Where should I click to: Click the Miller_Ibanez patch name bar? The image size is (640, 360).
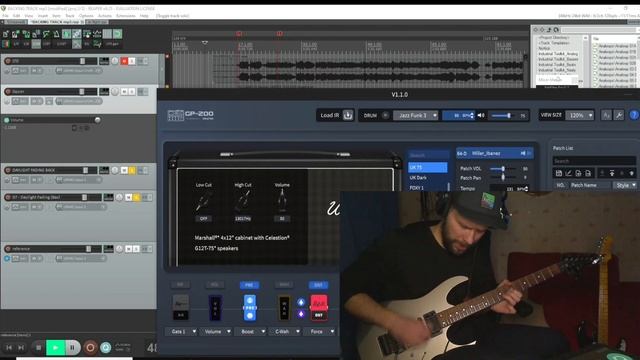pyautogui.click(x=495, y=153)
